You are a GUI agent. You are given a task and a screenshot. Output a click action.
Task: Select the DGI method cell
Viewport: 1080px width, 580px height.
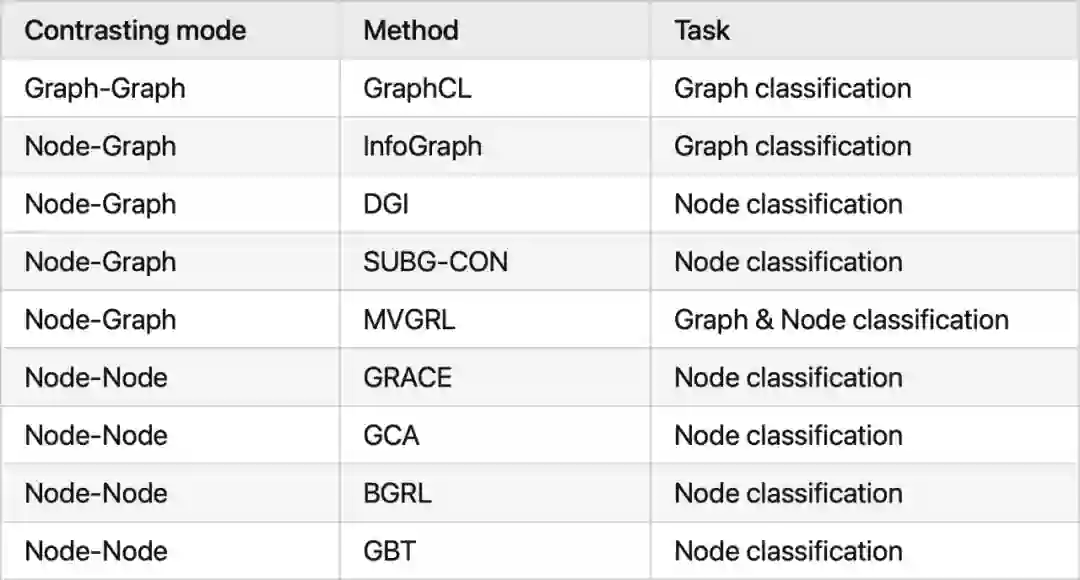point(386,204)
